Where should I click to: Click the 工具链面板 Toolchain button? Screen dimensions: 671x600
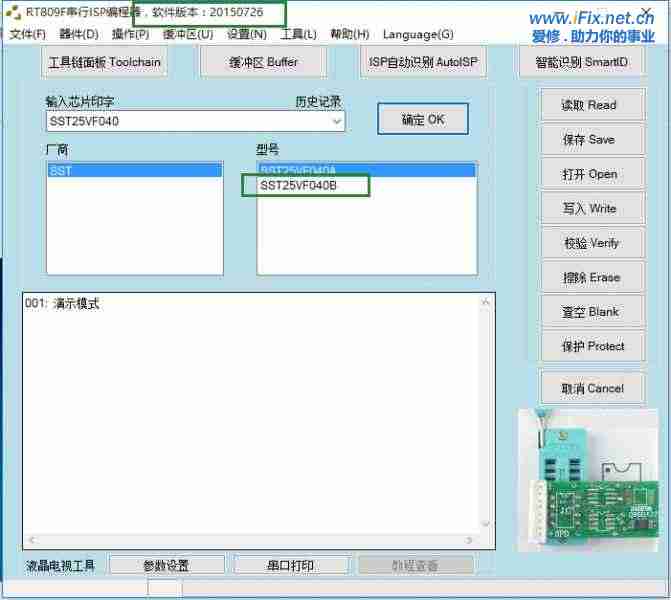tap(105, 62)
